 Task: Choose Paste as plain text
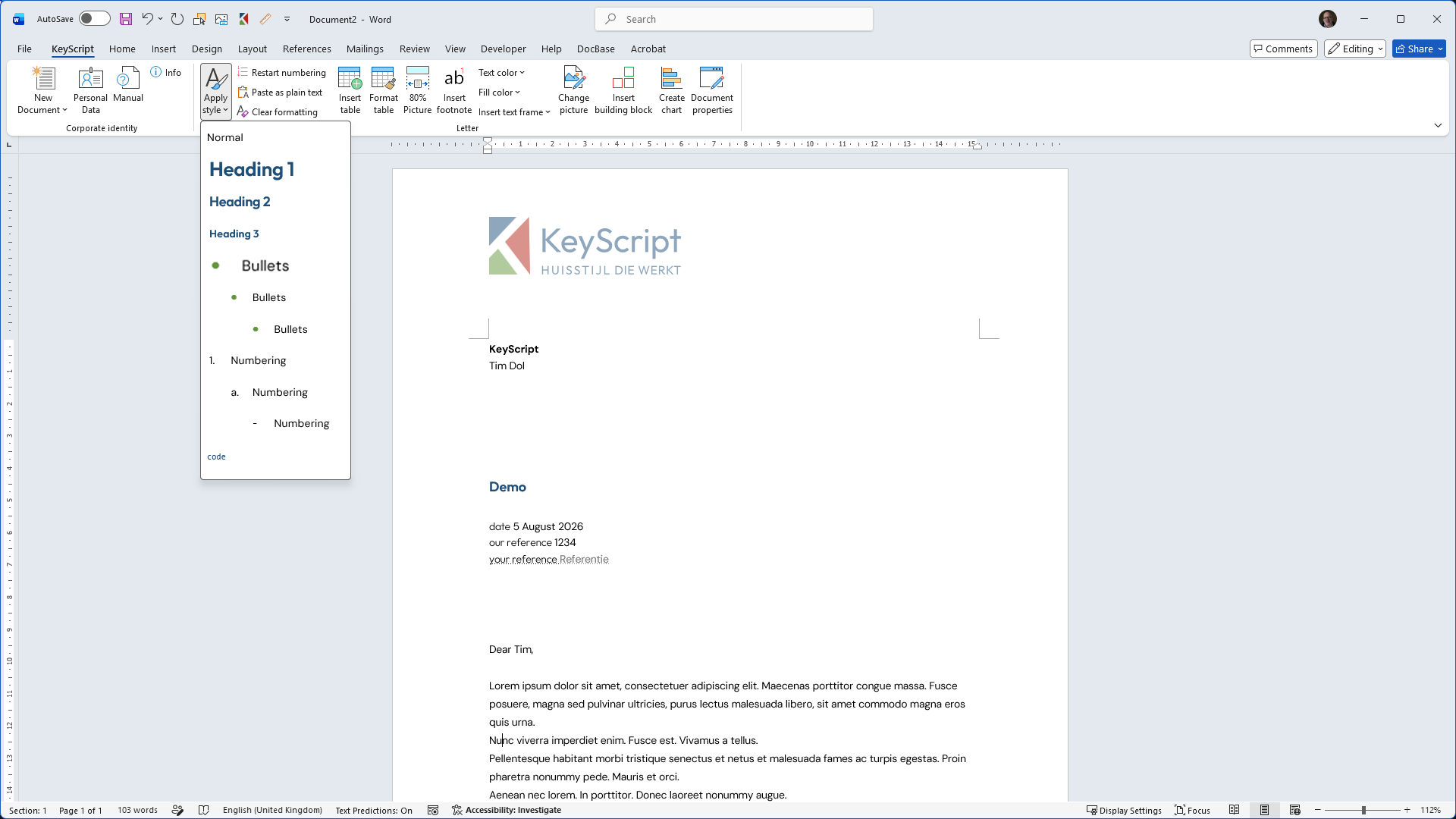280,92
